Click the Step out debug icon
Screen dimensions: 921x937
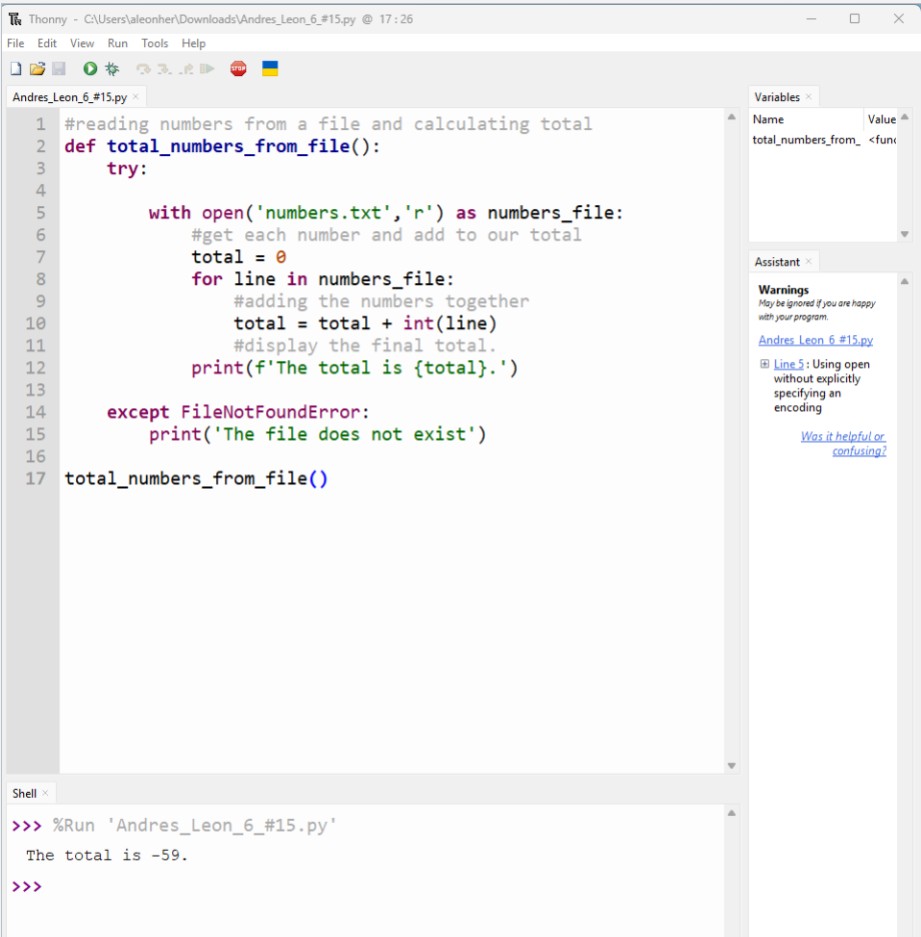pyautogui.click(x=186, y=69)
